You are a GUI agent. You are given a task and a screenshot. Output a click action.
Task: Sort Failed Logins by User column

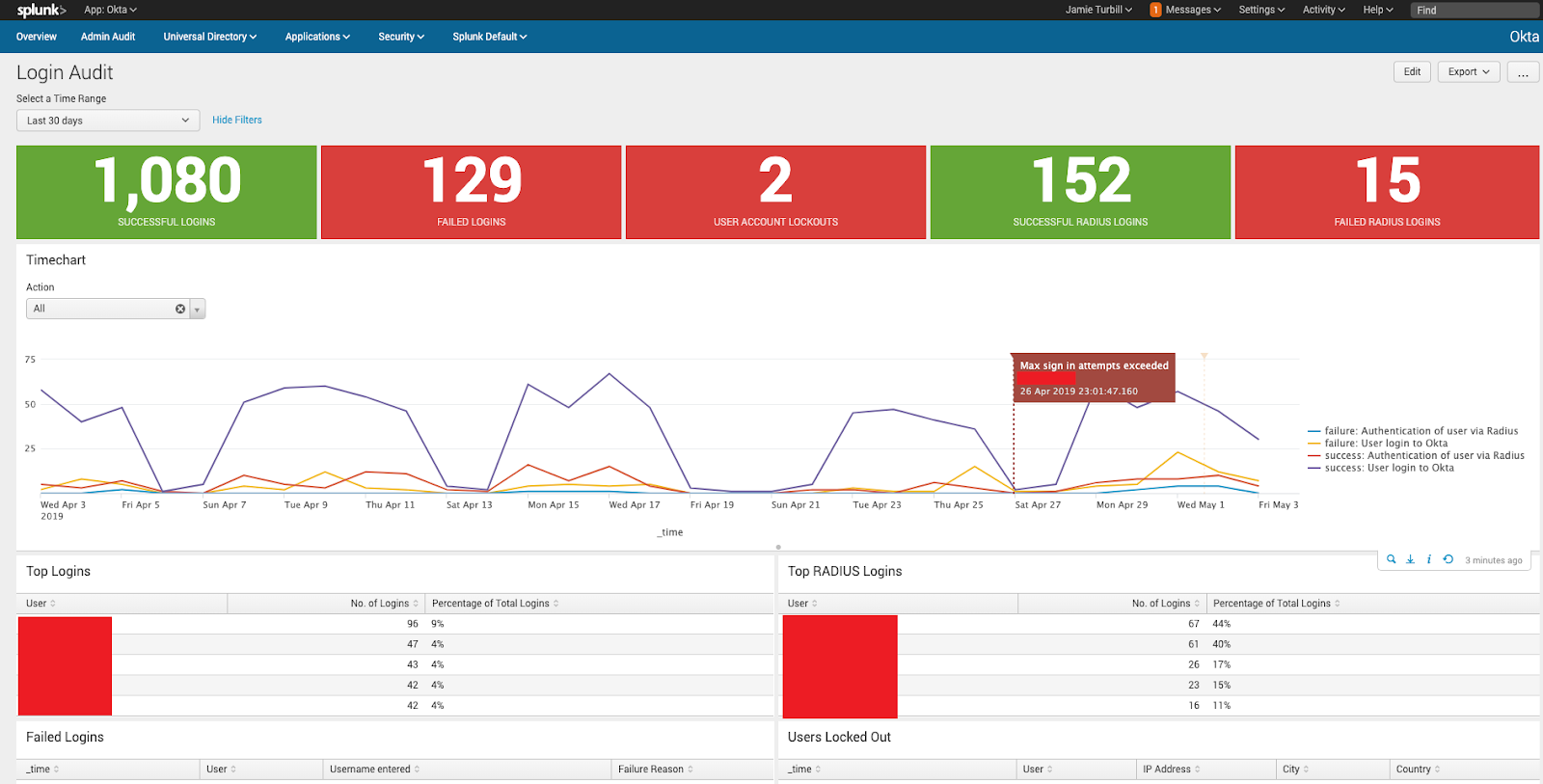261,770
